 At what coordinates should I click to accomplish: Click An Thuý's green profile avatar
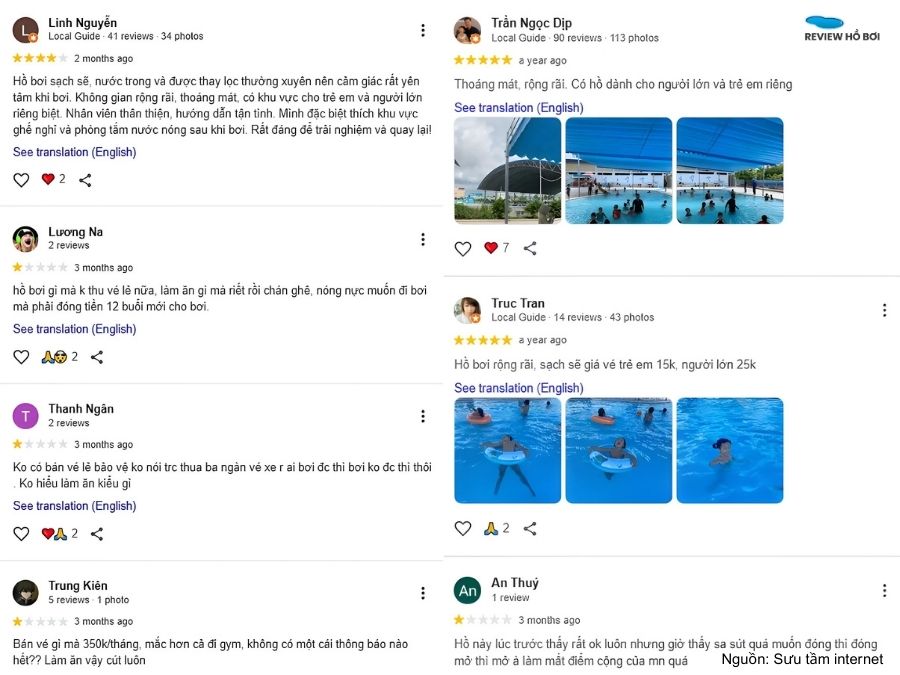tap(467, 590)
